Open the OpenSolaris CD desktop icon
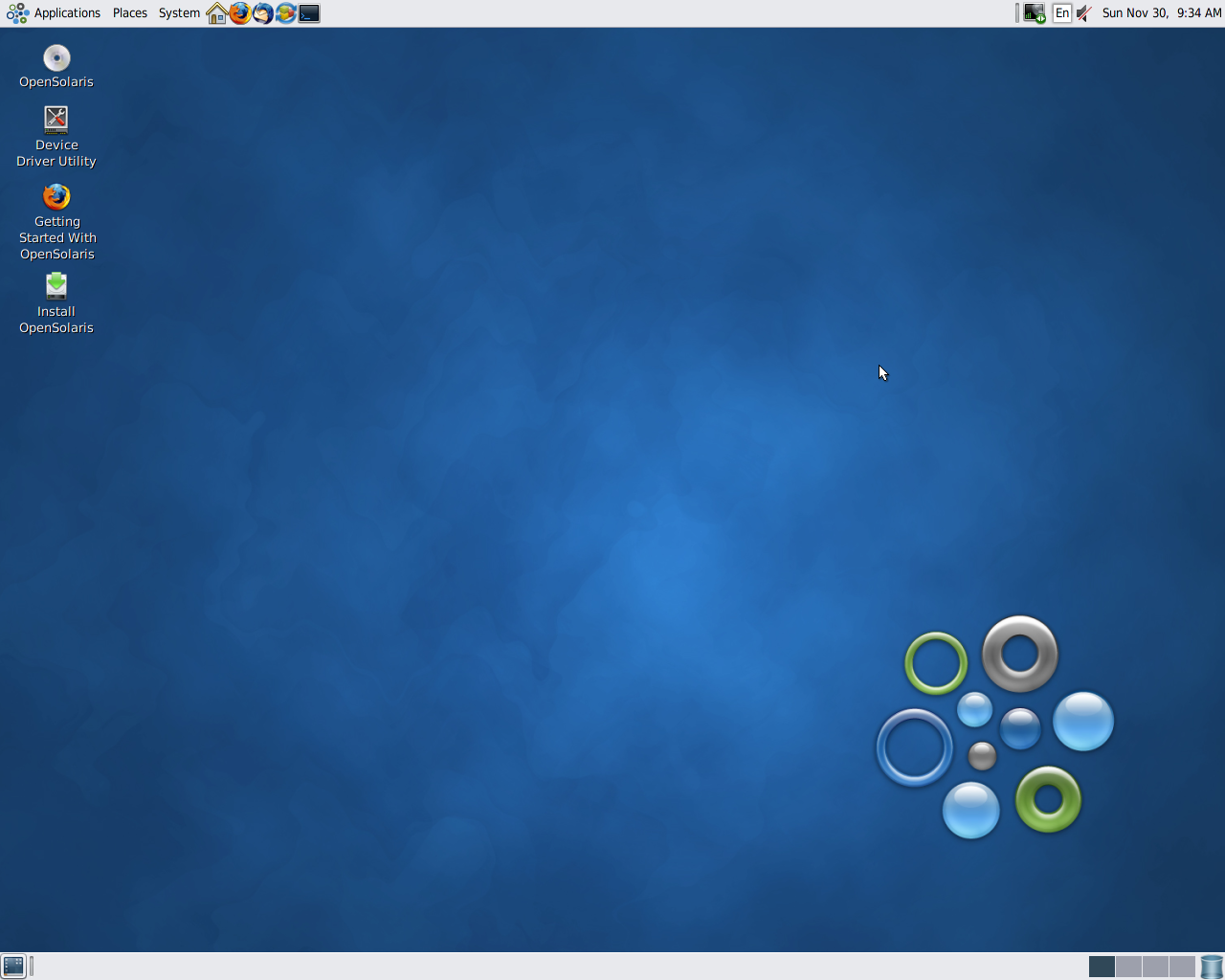 coord(56,57)
